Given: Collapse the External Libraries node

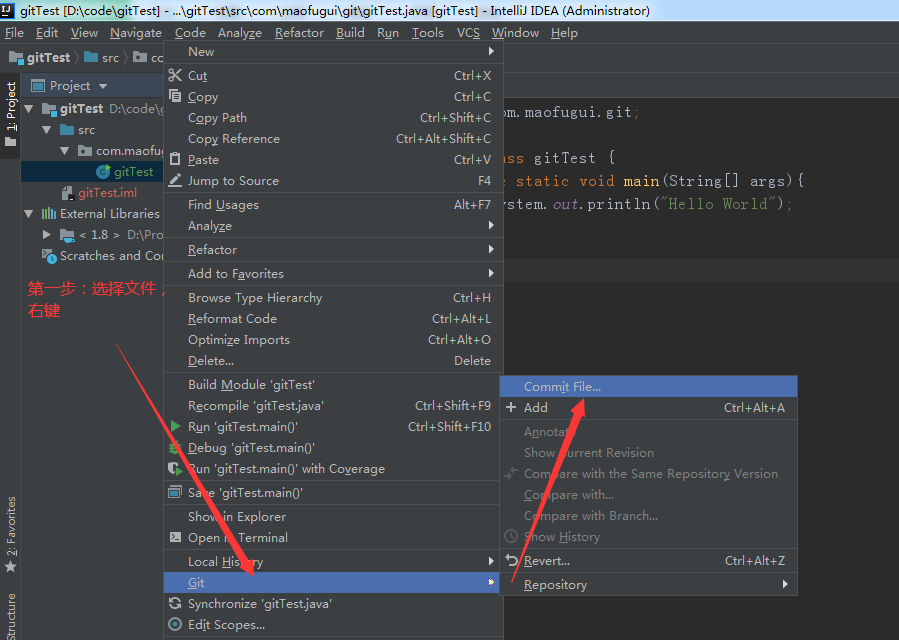Looking at the screenshot, I should [29, 213].
